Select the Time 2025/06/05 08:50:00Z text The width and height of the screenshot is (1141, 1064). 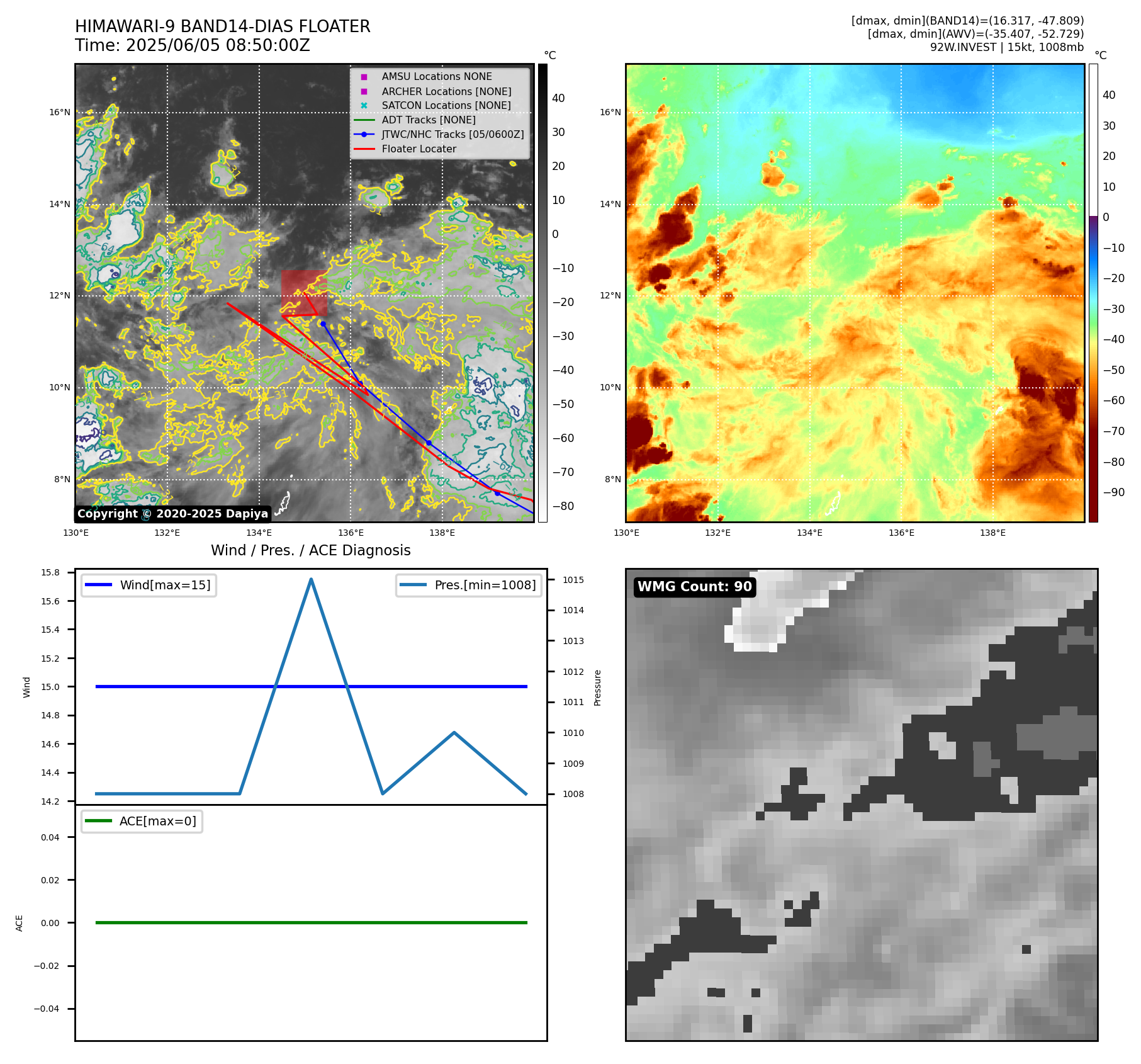click(193, 45)
